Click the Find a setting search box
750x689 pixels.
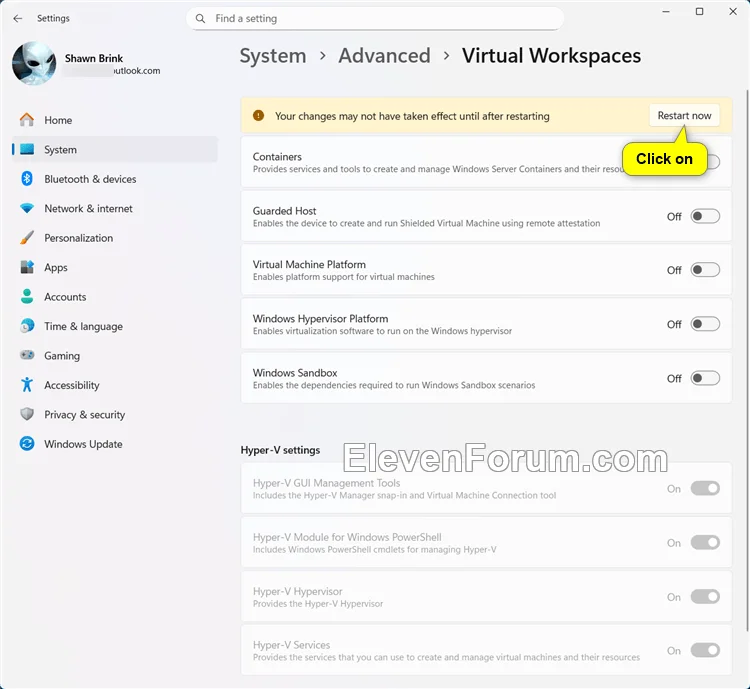375,19
